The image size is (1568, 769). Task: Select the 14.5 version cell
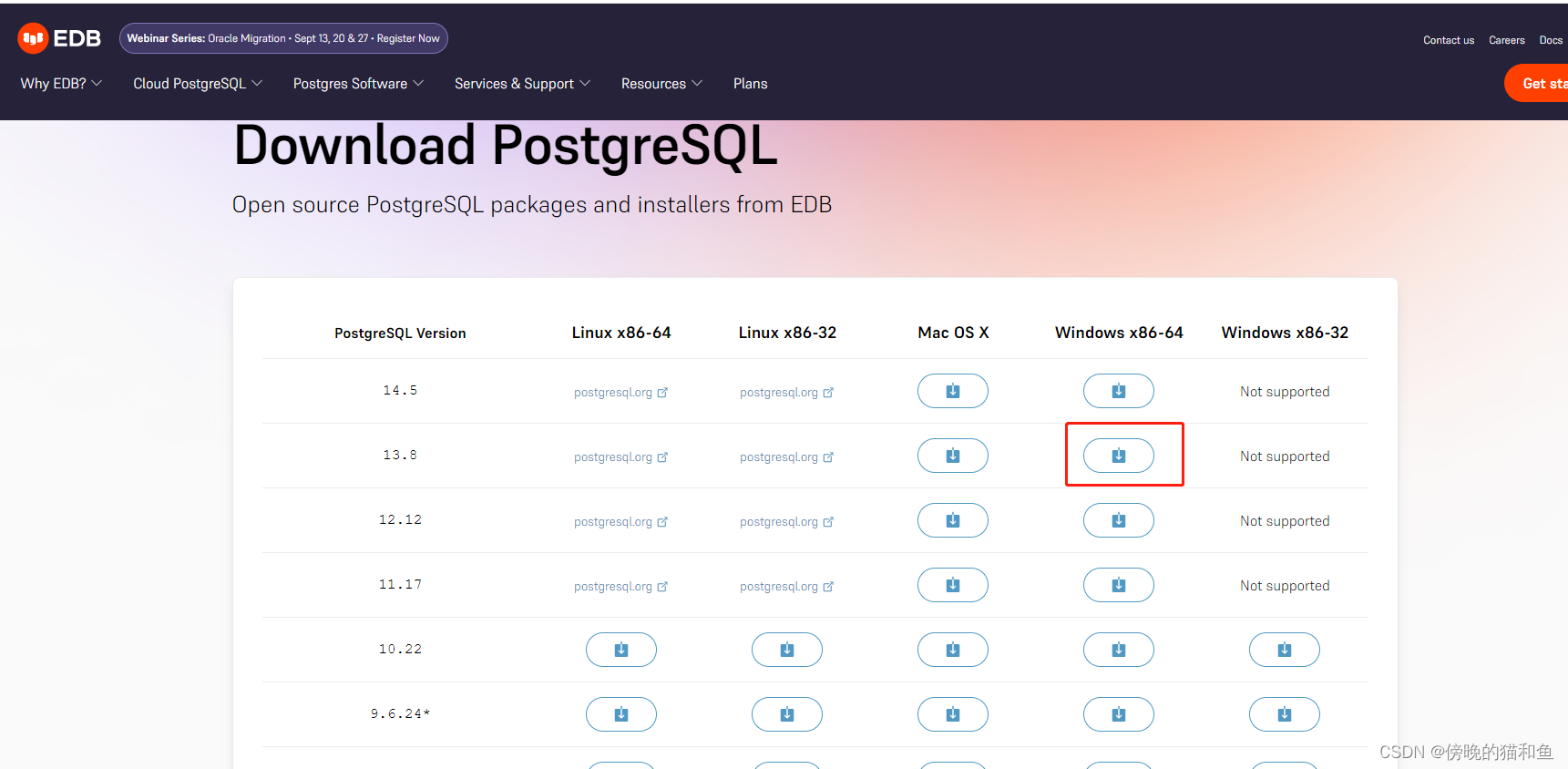[400, 390]
